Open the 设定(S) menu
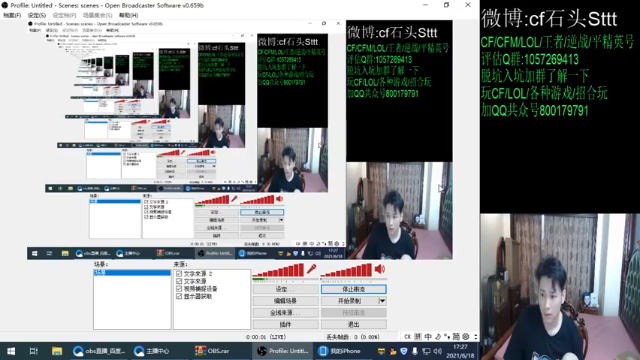The width and height of the screenshot is (640, 360). [37, 15]
